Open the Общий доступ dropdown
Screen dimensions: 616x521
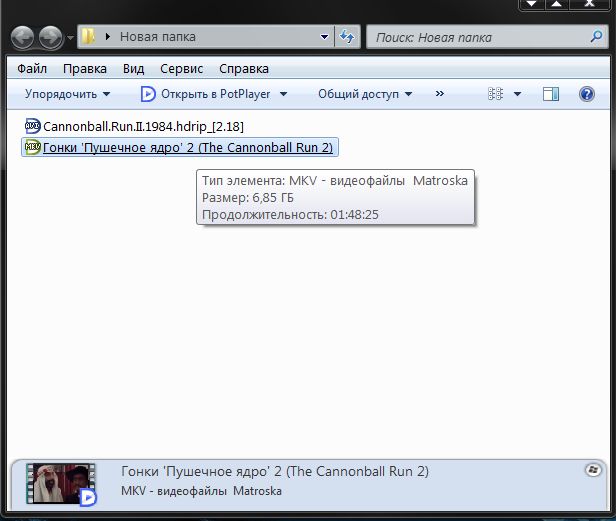tap(365, 94)
